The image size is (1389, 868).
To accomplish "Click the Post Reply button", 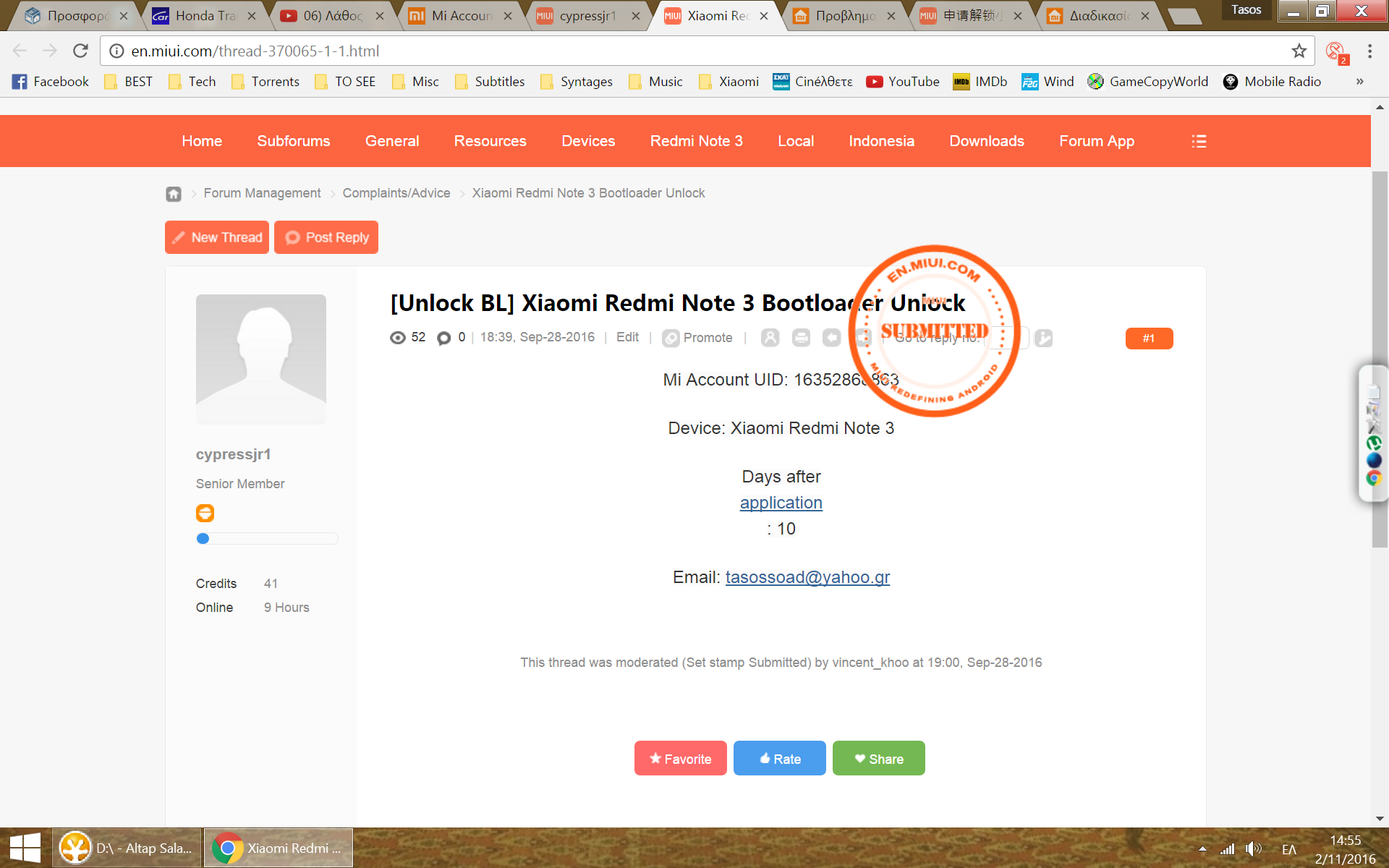I will pos(326,237).
